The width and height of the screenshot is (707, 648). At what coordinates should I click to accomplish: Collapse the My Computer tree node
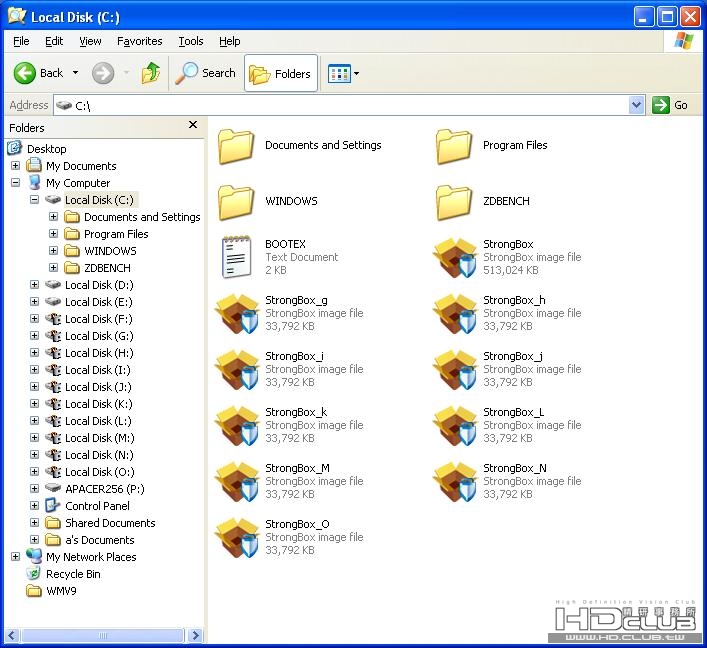pyautogui.click(x=16, y=183)
